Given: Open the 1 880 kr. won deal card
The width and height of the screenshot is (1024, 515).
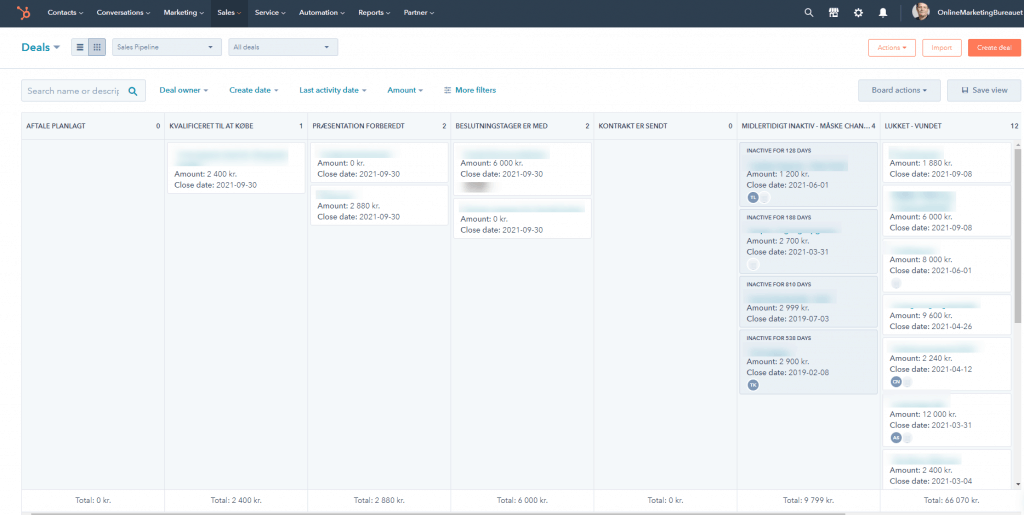Looking at the screenshot, I should tap(946, 163).
